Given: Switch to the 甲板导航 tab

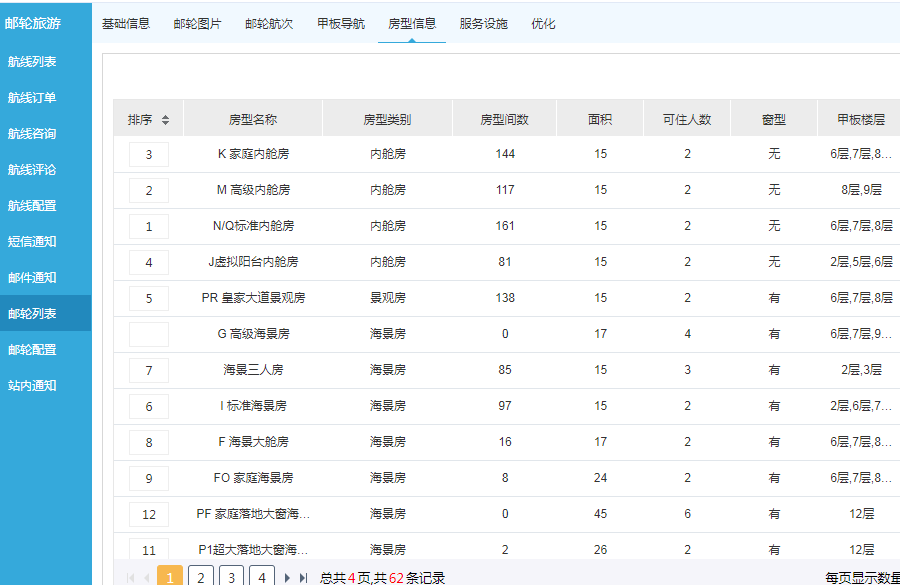Looking at the screenshot, I should (341, 24).
